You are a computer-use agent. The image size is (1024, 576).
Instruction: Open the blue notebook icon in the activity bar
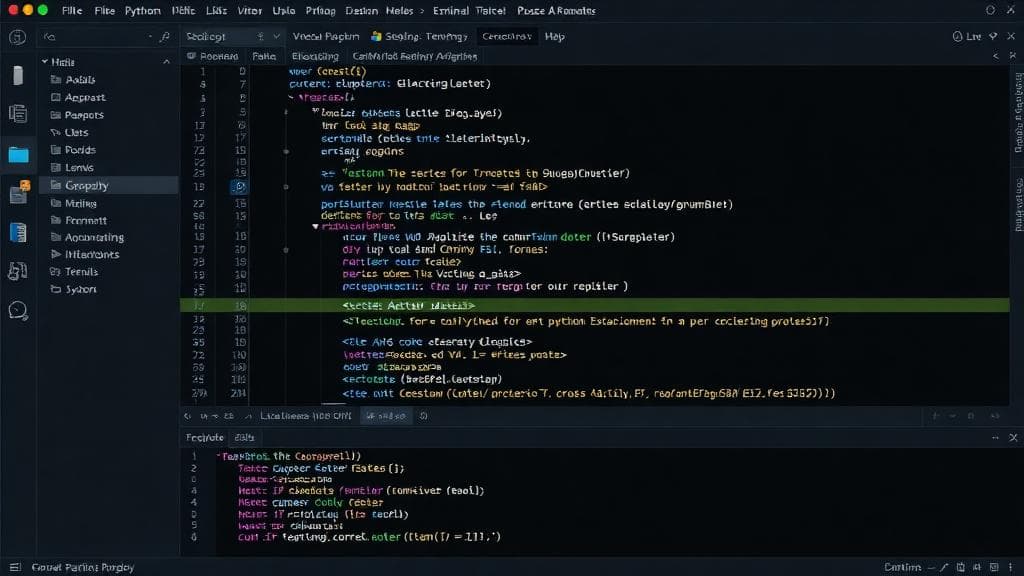point(18,232)
